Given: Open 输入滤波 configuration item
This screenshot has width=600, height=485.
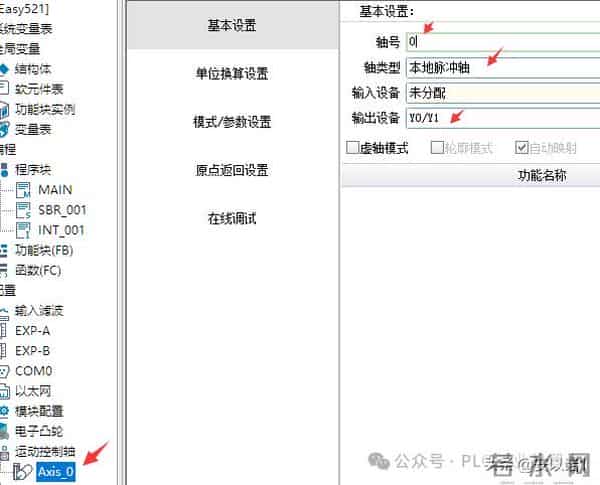Looking at the screenshot, I should pos(39,310).
